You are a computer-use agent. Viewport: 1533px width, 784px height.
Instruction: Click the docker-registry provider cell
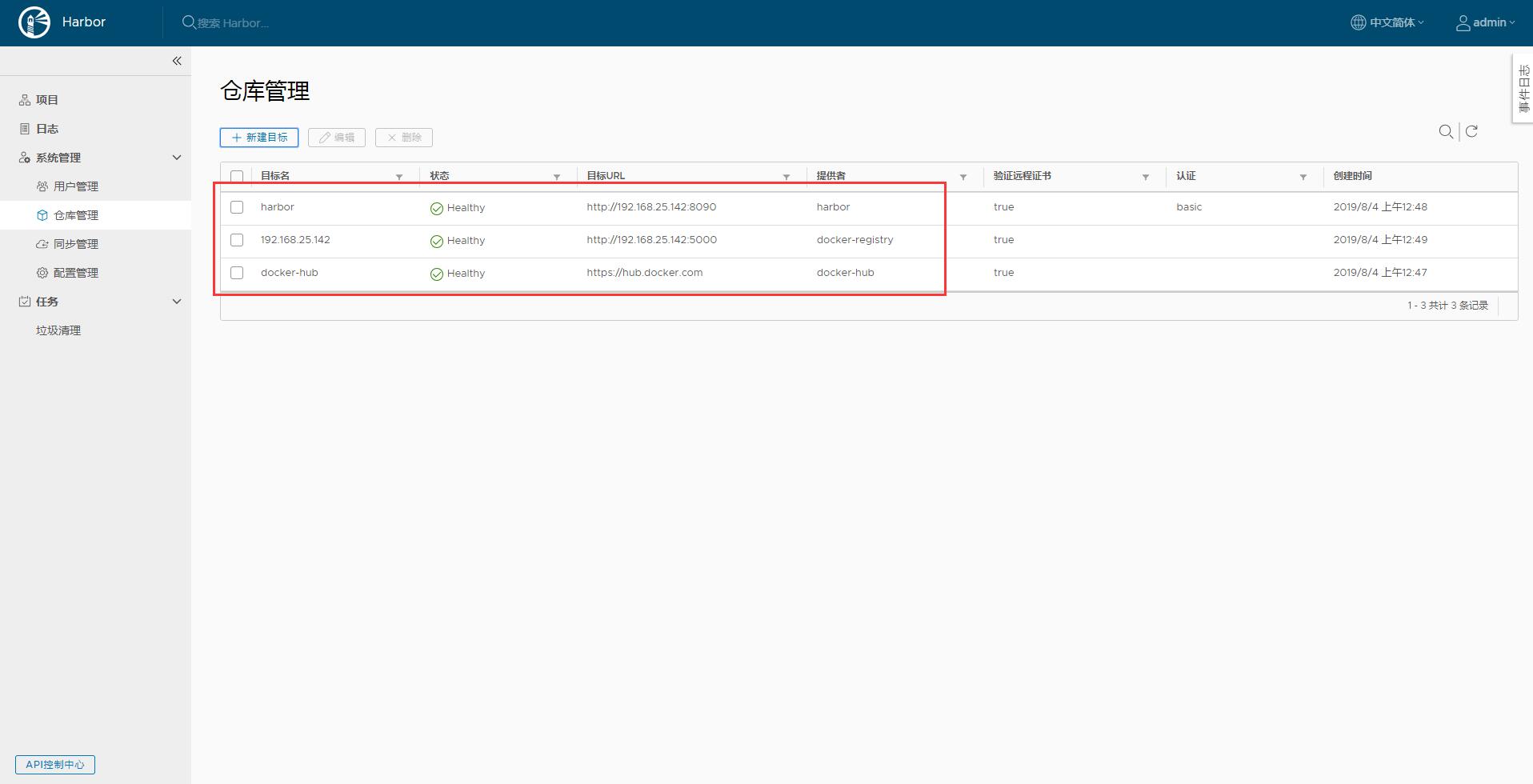tap(855, 240)
